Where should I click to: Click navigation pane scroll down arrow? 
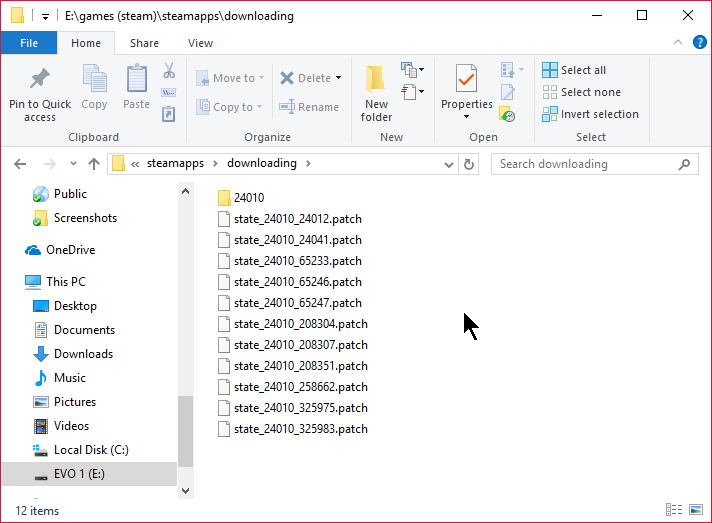pyautogui.click(x=185, y=491)
